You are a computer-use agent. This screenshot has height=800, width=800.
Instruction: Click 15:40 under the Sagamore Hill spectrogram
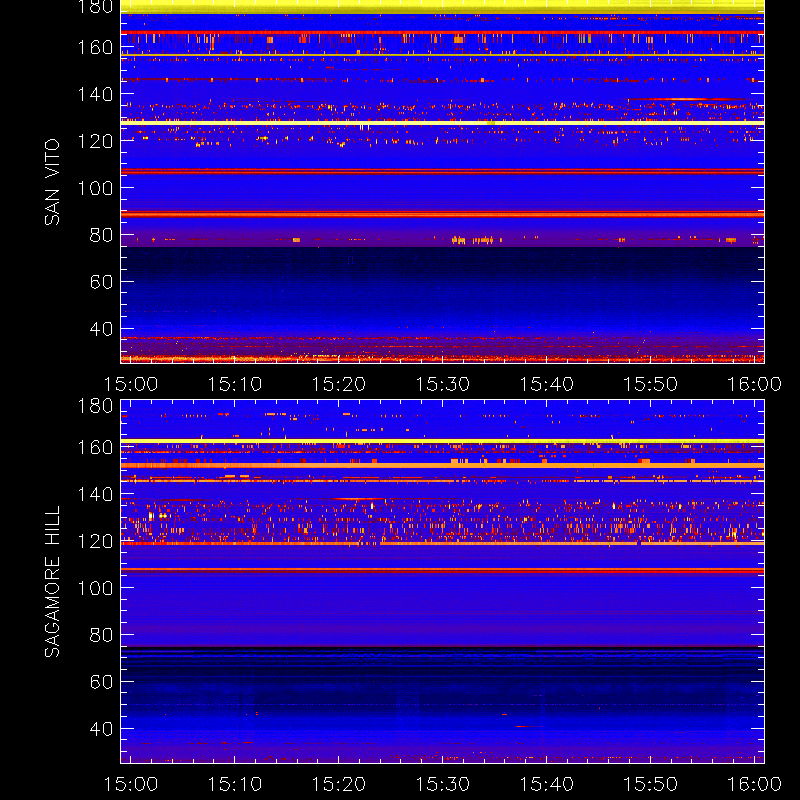546,784
